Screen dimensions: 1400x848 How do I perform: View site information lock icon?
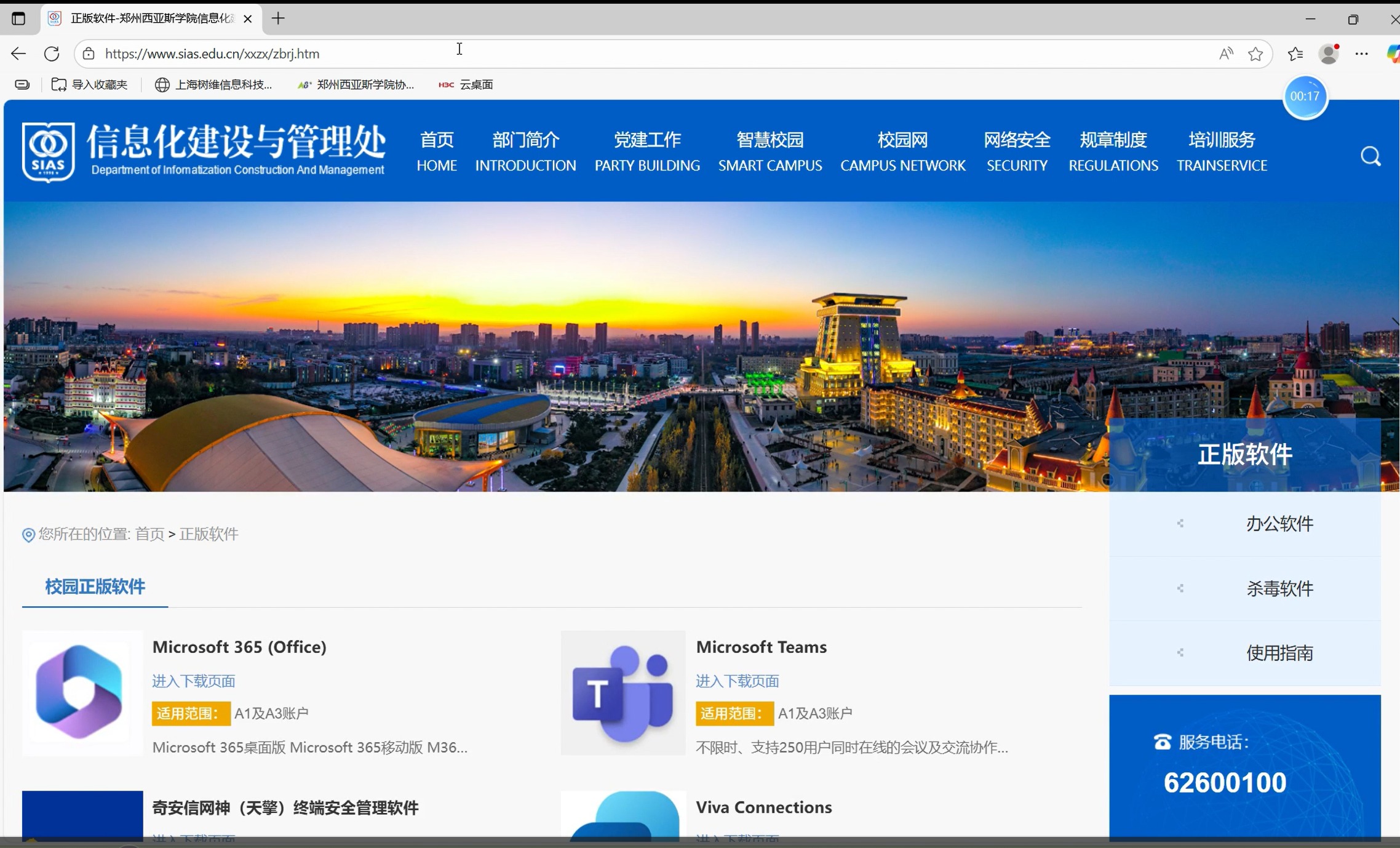(x=89, y=54)
